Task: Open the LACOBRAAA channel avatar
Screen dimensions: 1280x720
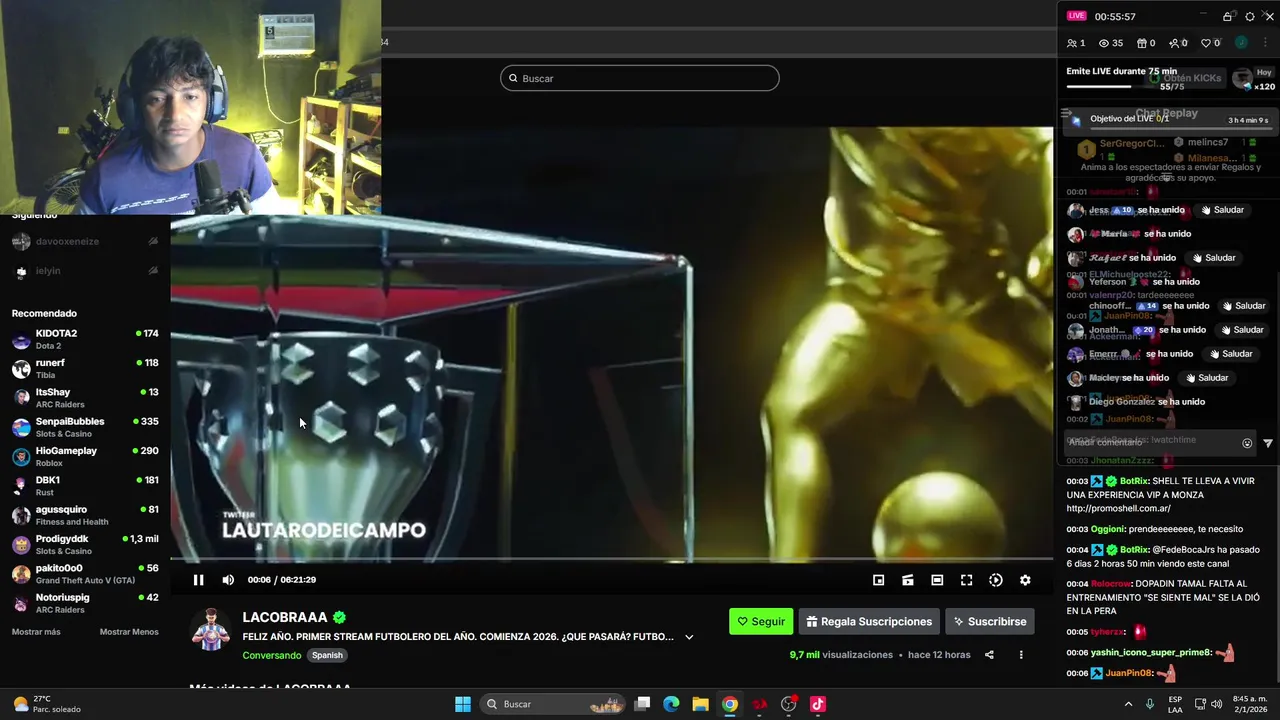Action: pyautogui.click(x=211, y=630)
